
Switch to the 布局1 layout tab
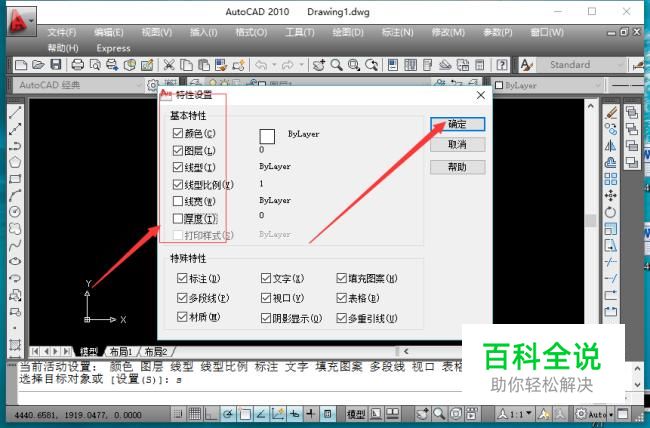coord(121,352)
